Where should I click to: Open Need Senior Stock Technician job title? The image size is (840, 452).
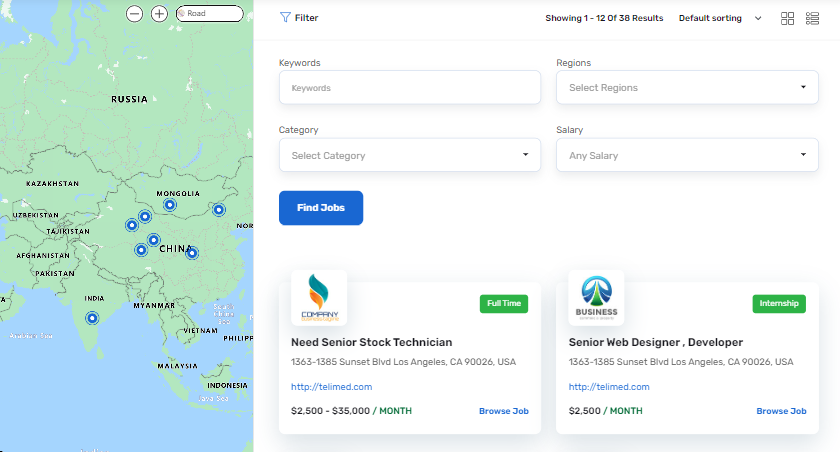(x=371, y=342)
